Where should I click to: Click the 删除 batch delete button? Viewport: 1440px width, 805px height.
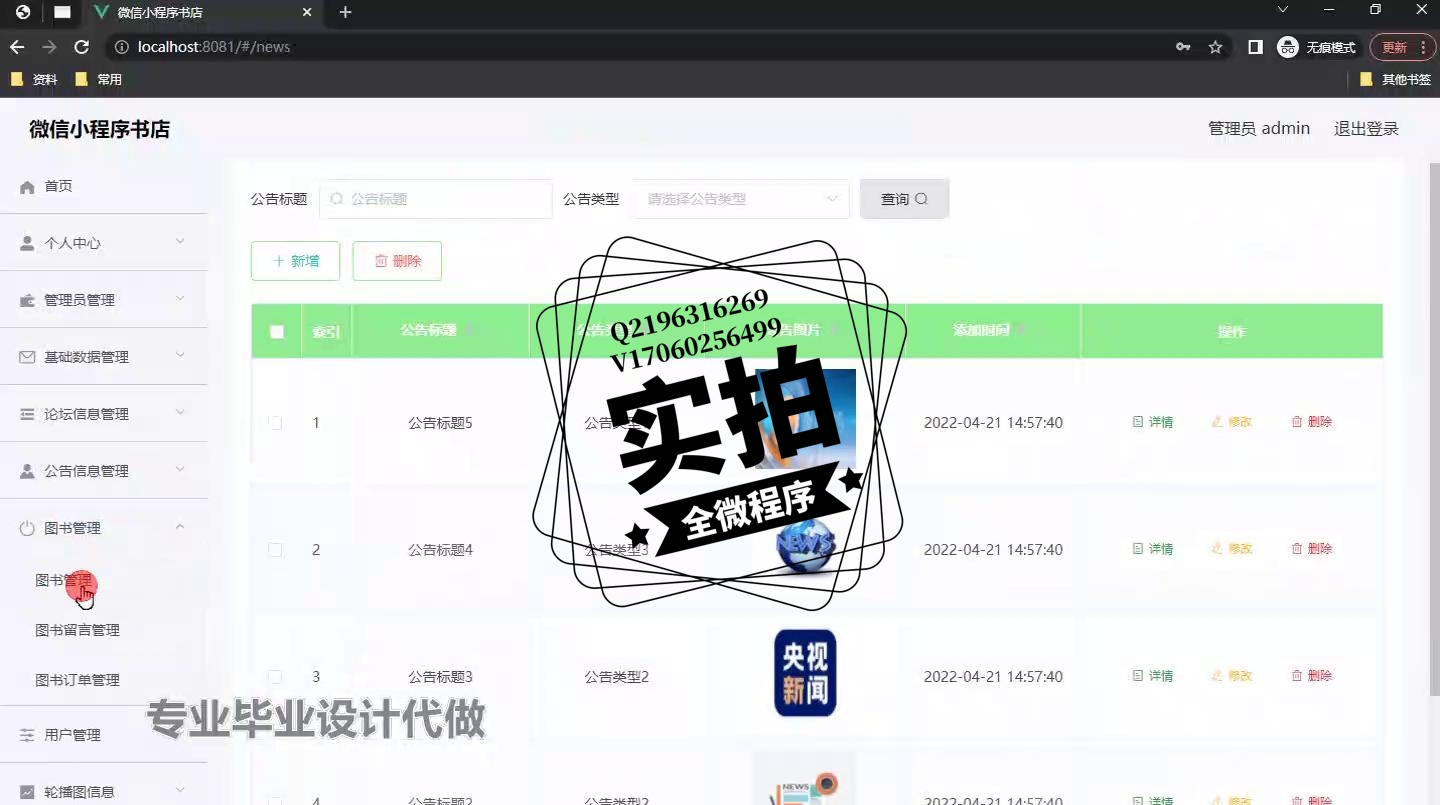pos(397,261)
